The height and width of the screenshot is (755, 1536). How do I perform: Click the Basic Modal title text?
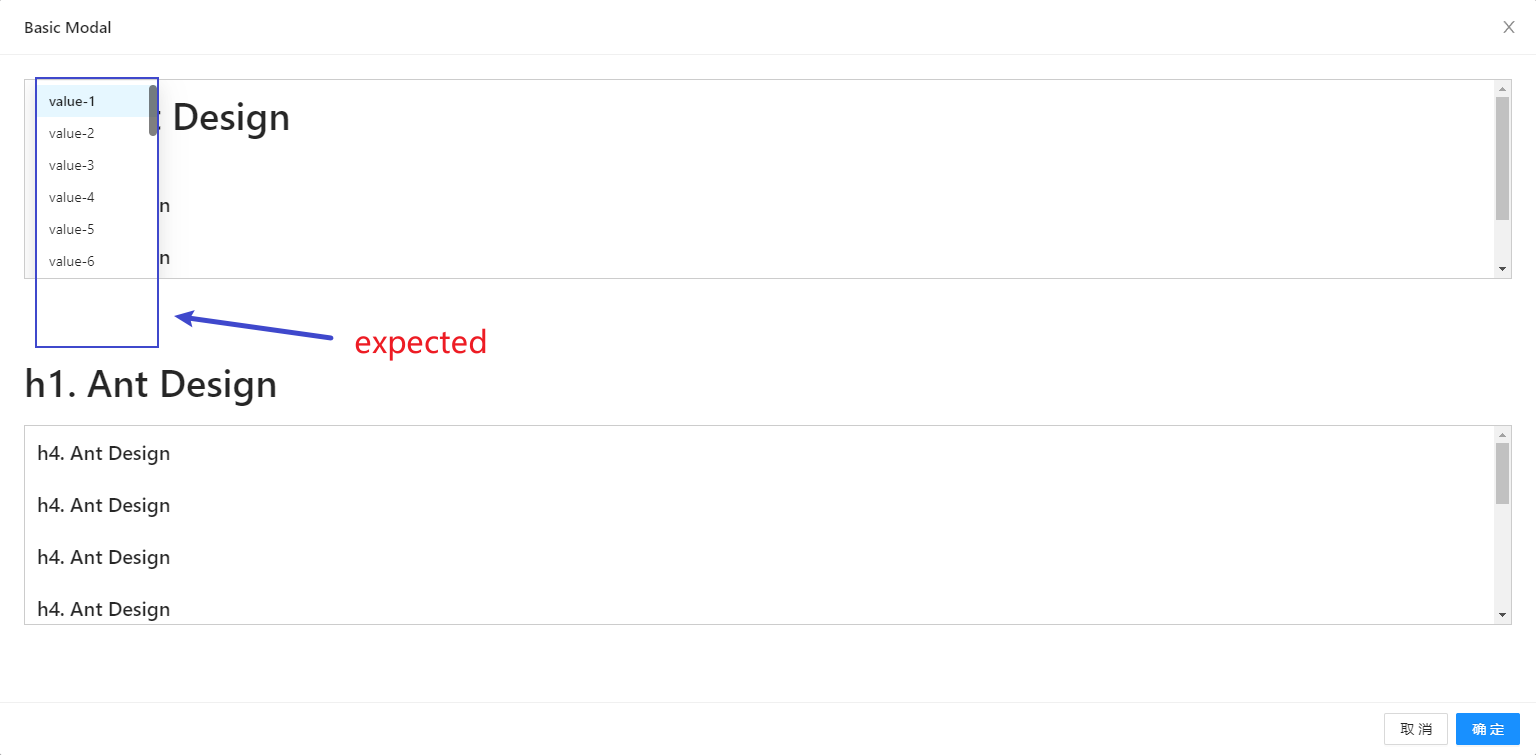[67, 27]
